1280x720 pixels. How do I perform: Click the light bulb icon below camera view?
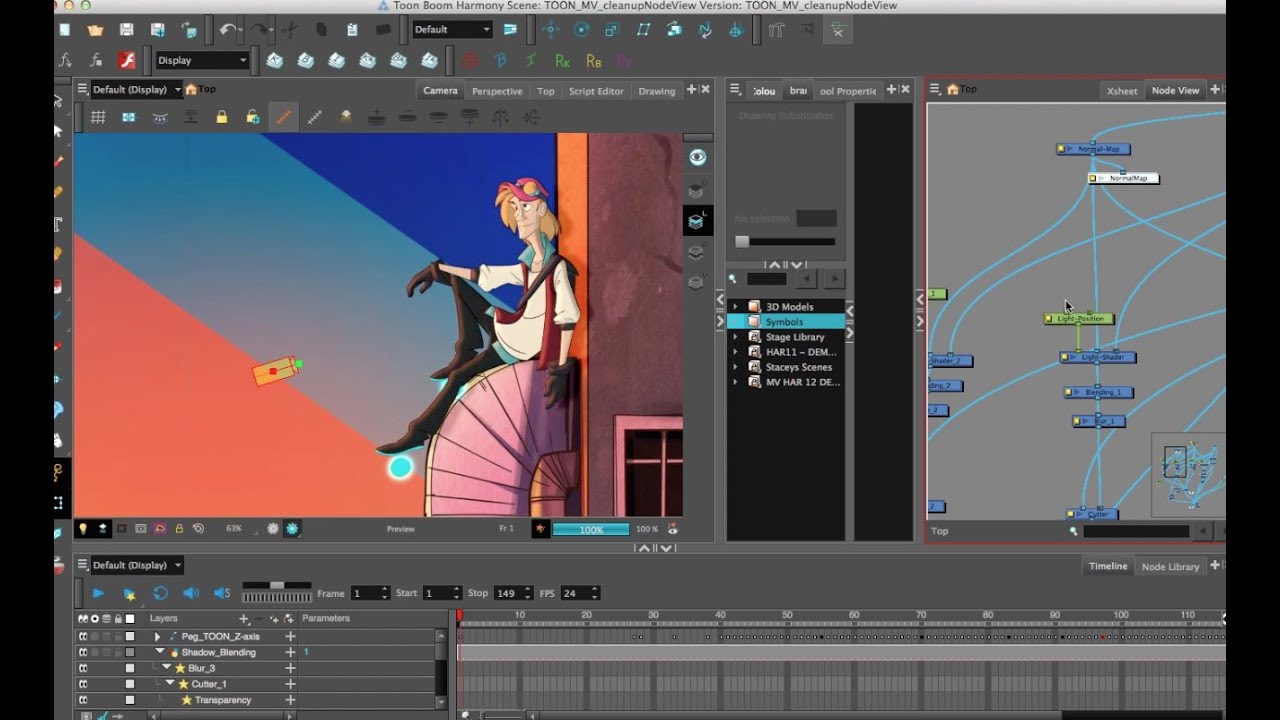click(83, 528)
